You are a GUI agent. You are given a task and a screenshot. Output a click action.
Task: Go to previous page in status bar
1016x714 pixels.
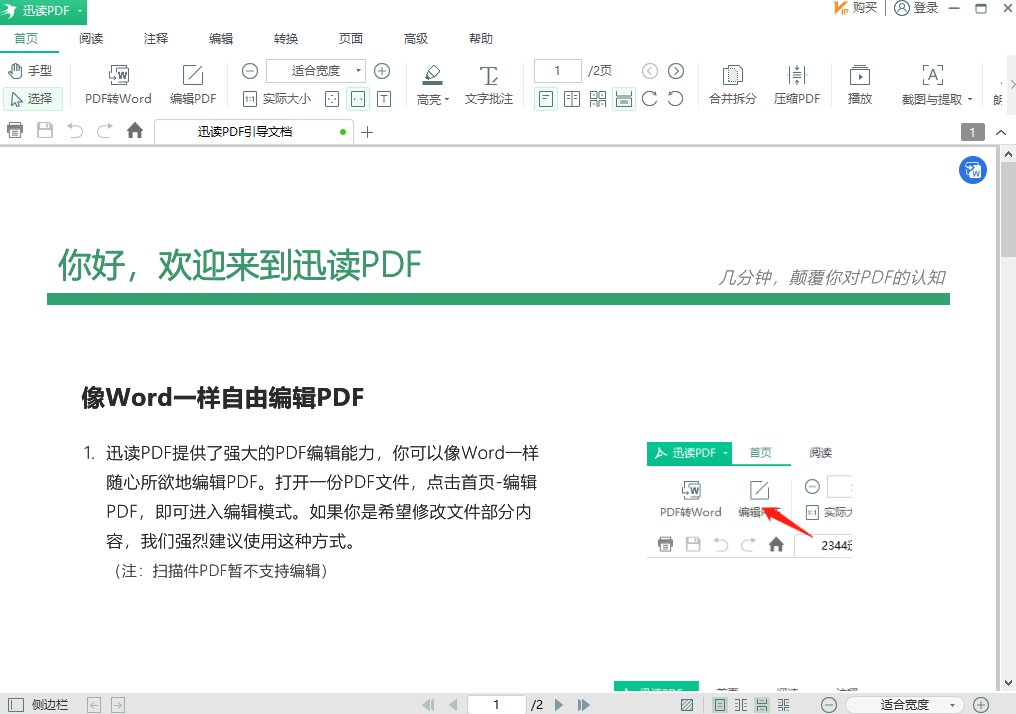click(x=453, y=704)
